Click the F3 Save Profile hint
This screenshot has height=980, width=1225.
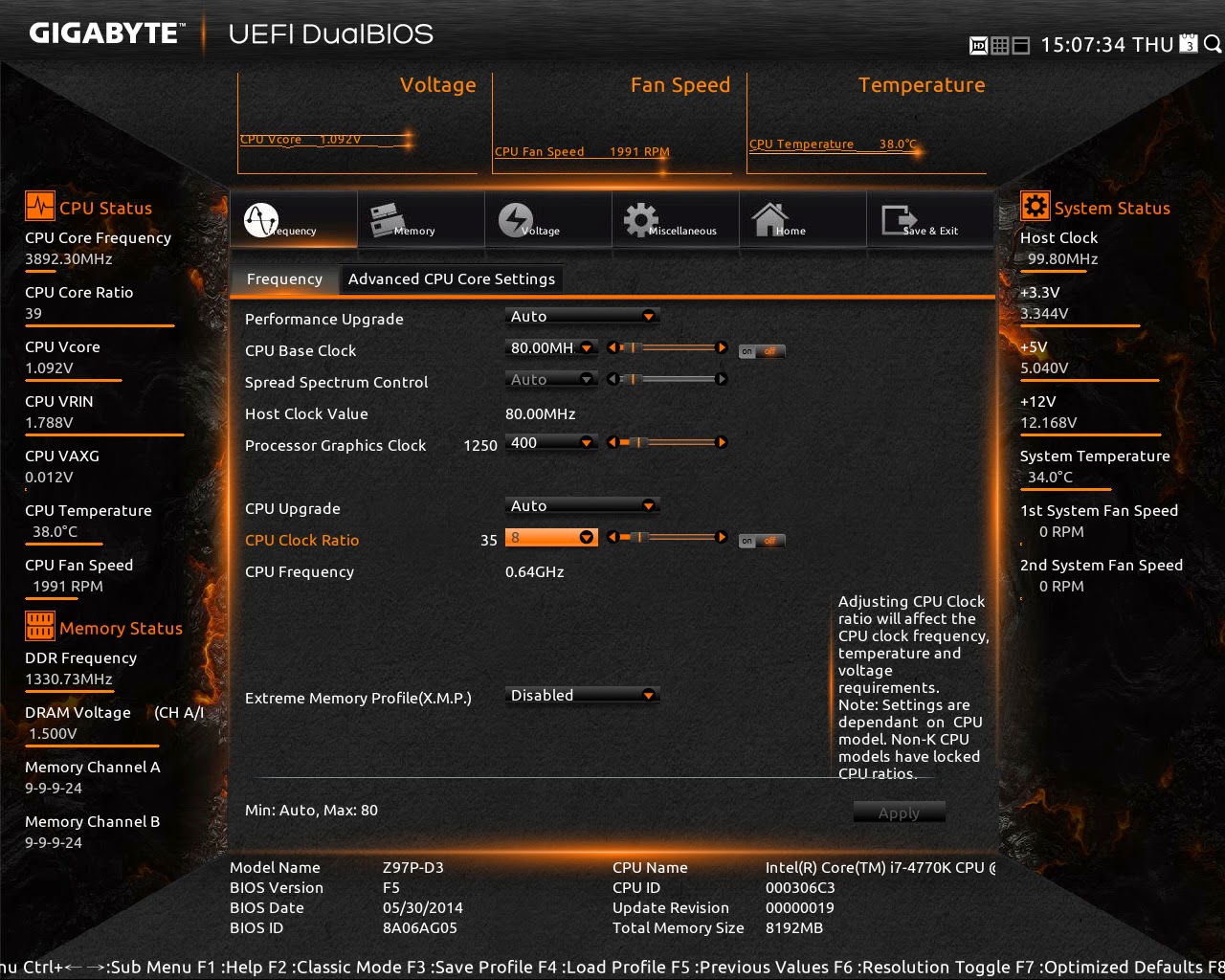470,968
